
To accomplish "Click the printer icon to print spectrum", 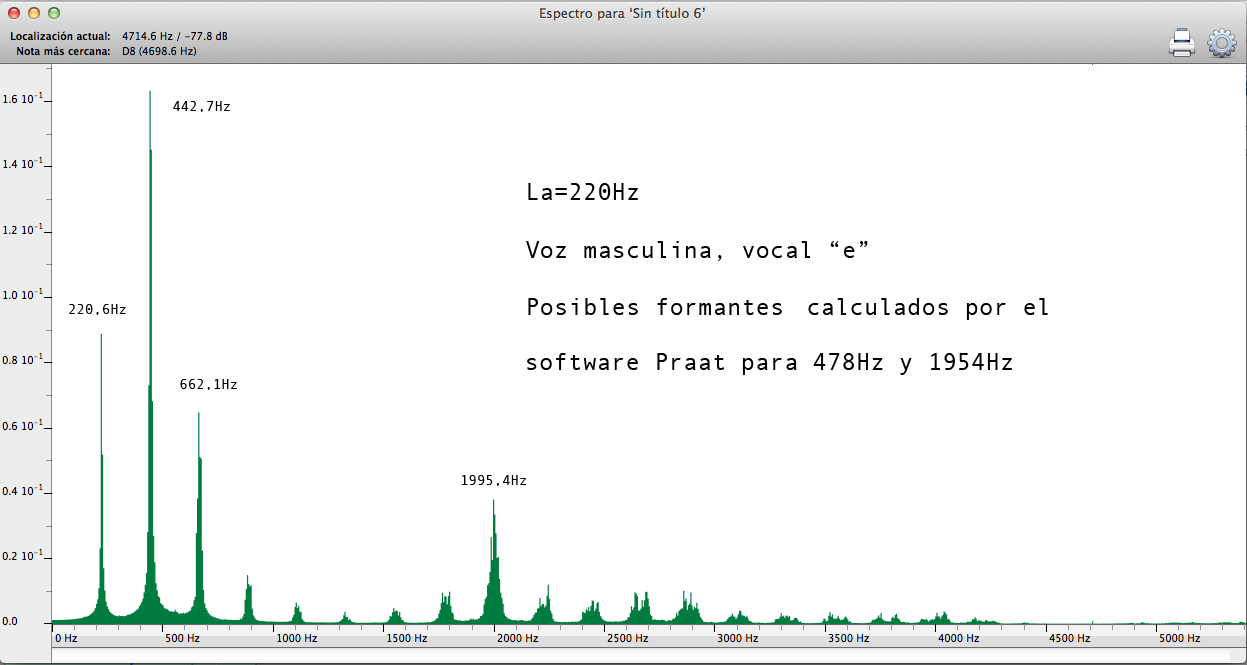I will point(1182,43).
